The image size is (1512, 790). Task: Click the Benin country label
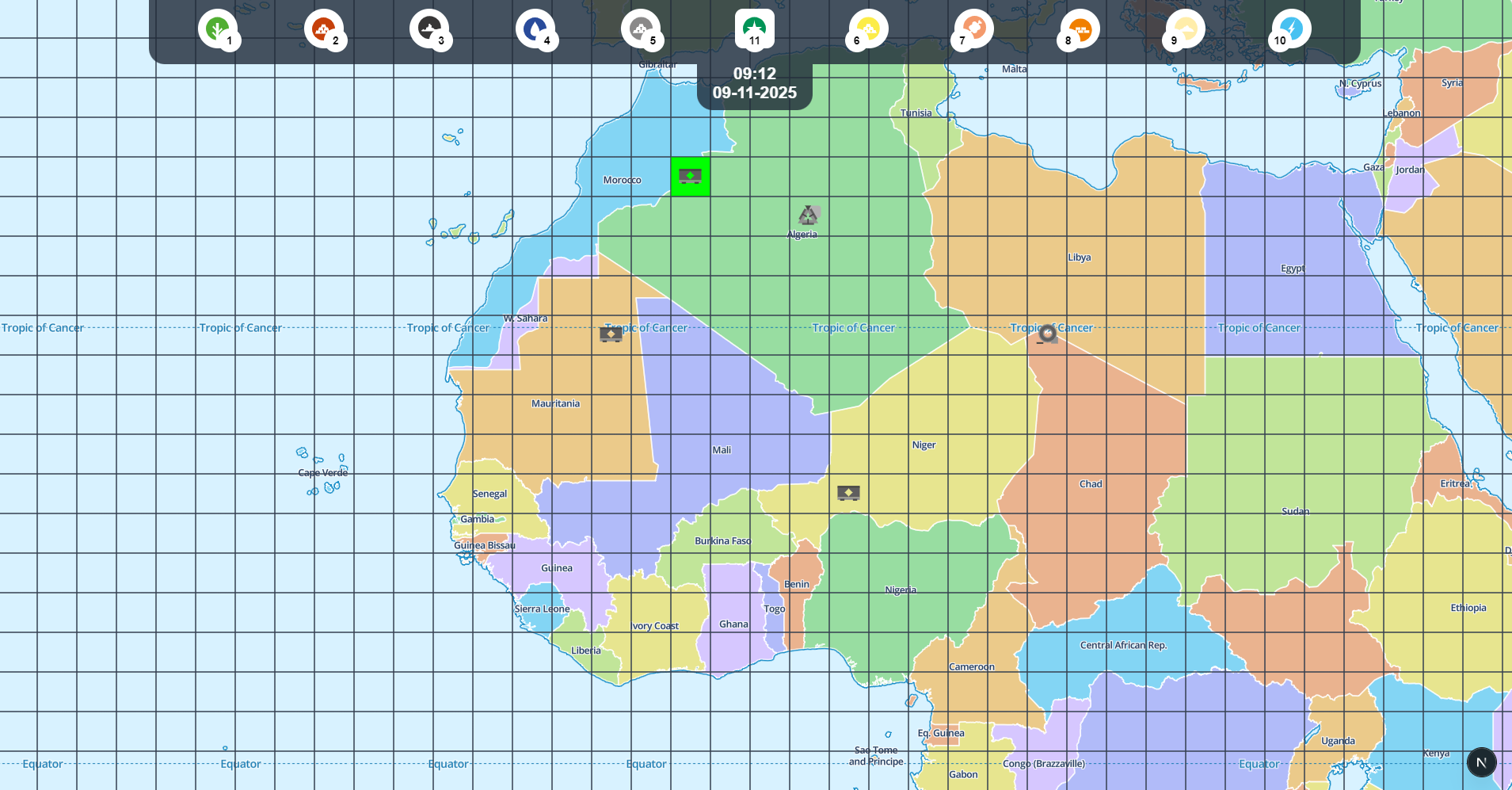click(x=797, y=585)
